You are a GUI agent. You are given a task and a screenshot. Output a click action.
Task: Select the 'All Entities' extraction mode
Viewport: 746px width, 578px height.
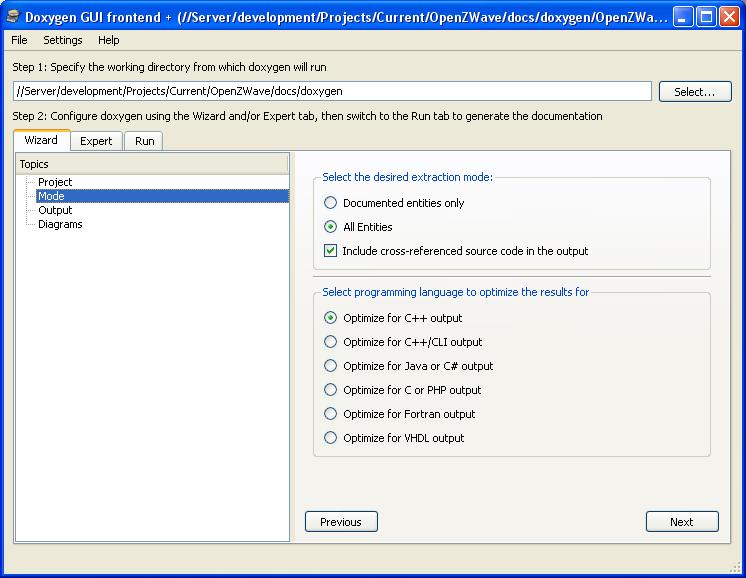coord(331,227)
